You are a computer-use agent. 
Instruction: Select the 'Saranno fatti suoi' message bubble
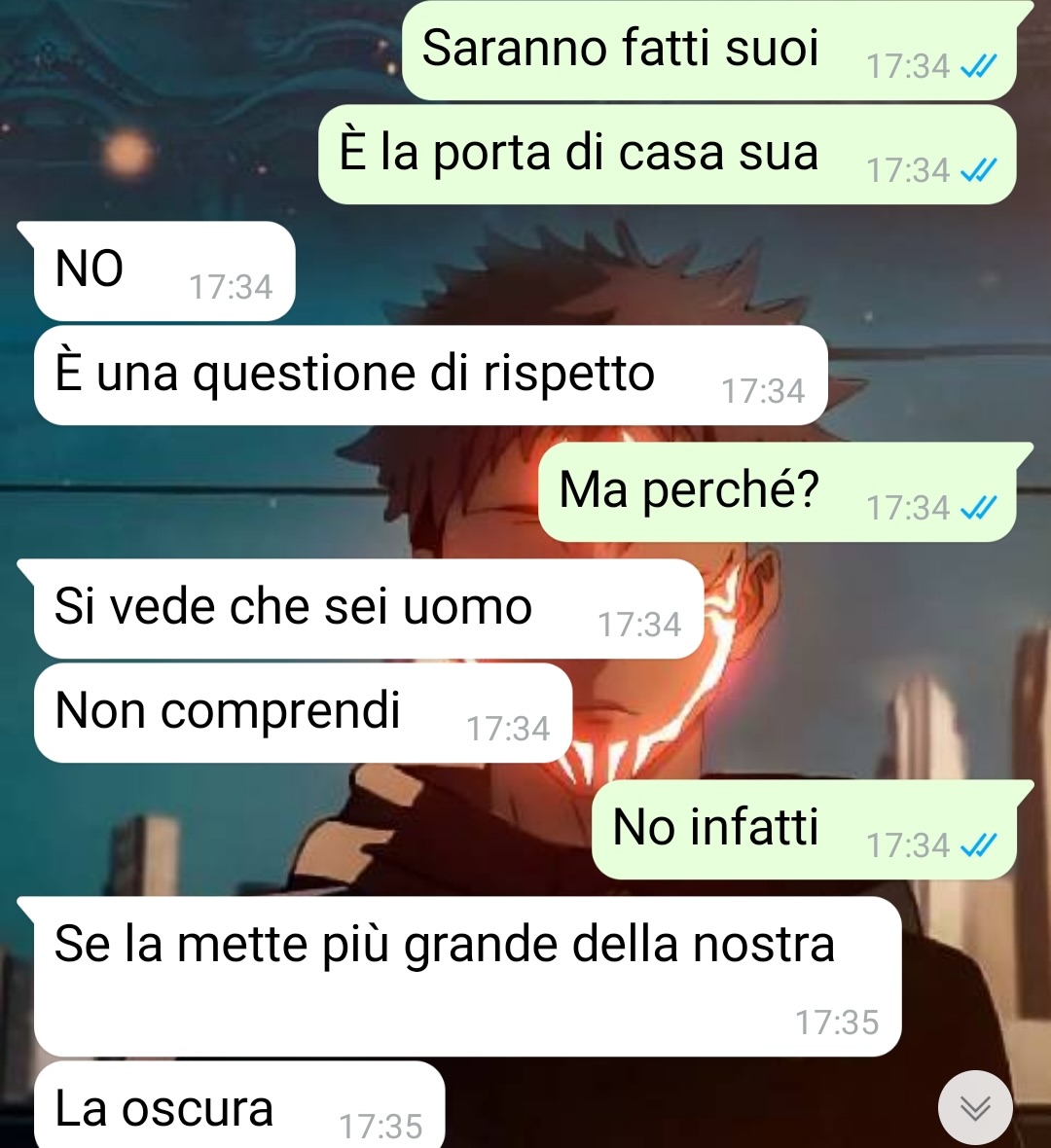coord(709,50)
